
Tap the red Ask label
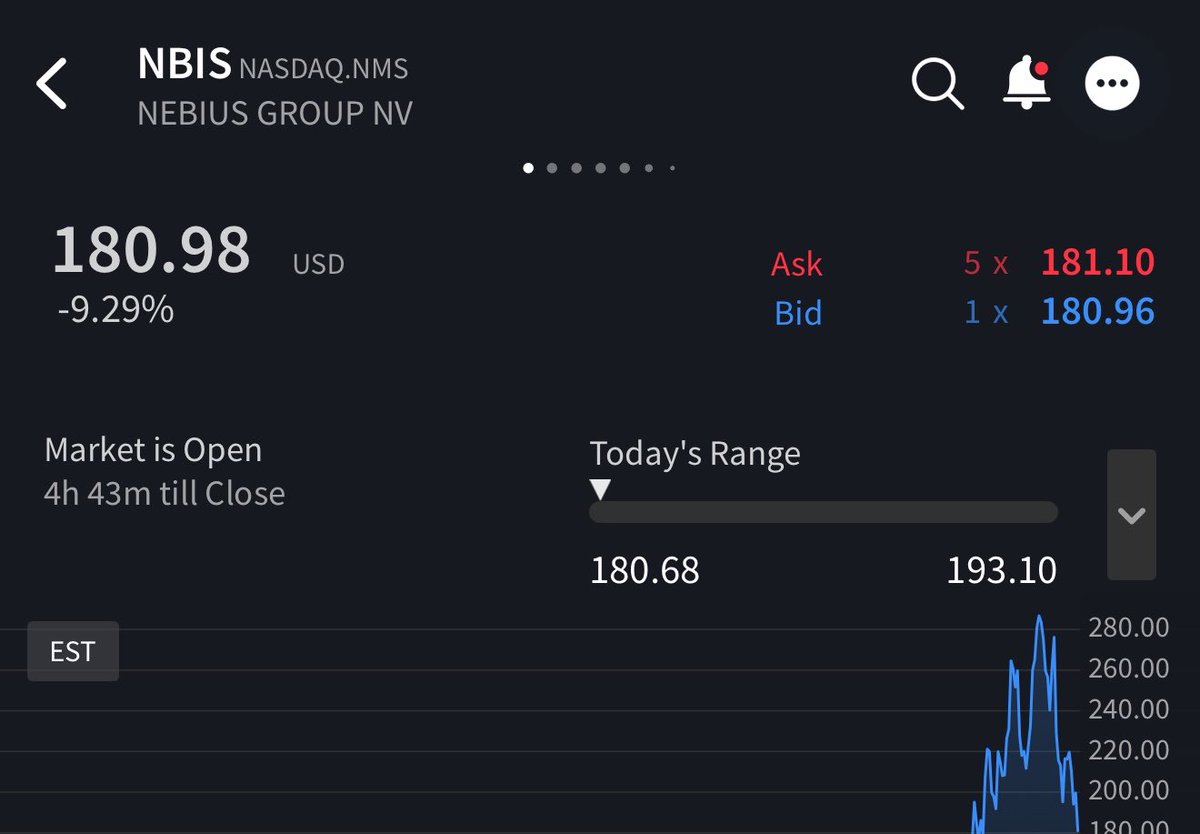click(797, 264)
